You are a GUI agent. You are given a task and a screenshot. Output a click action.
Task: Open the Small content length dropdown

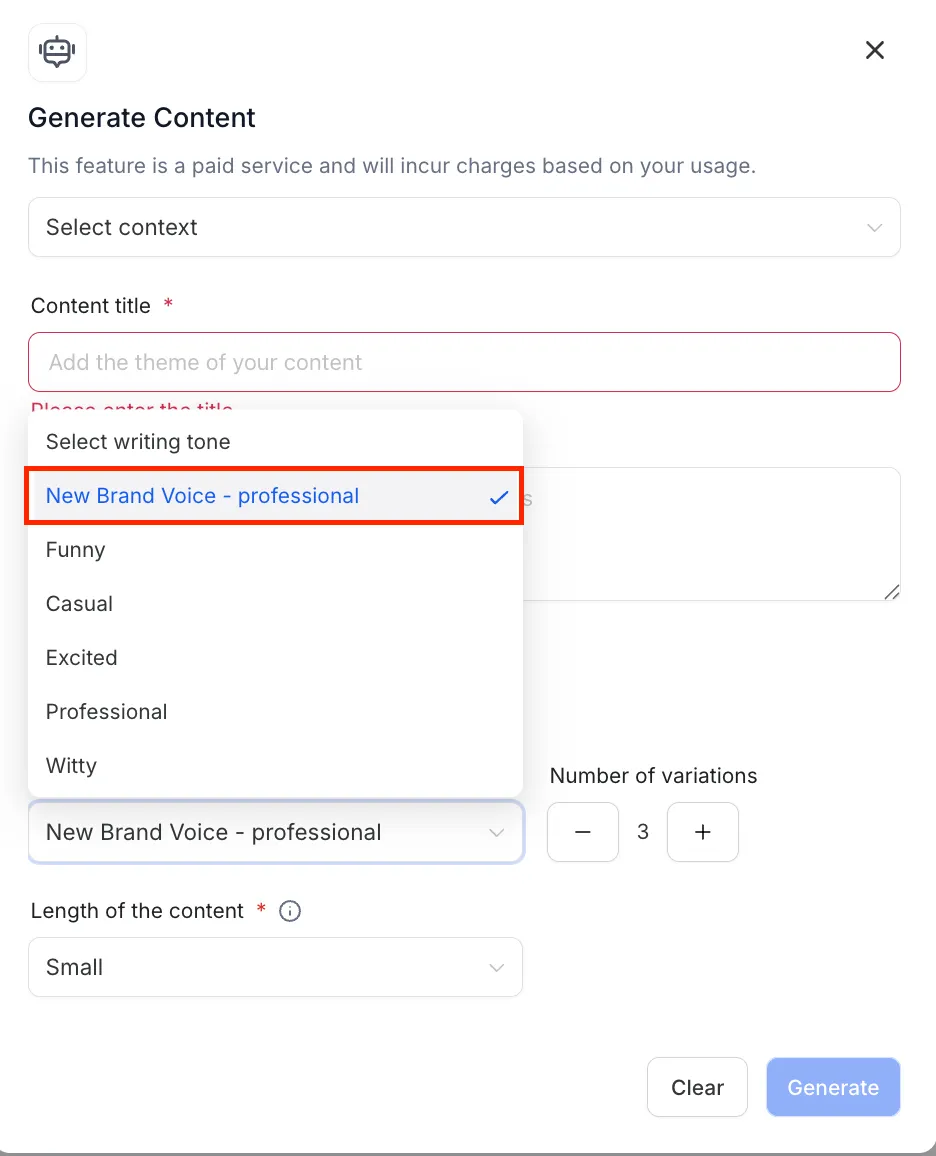275,967
